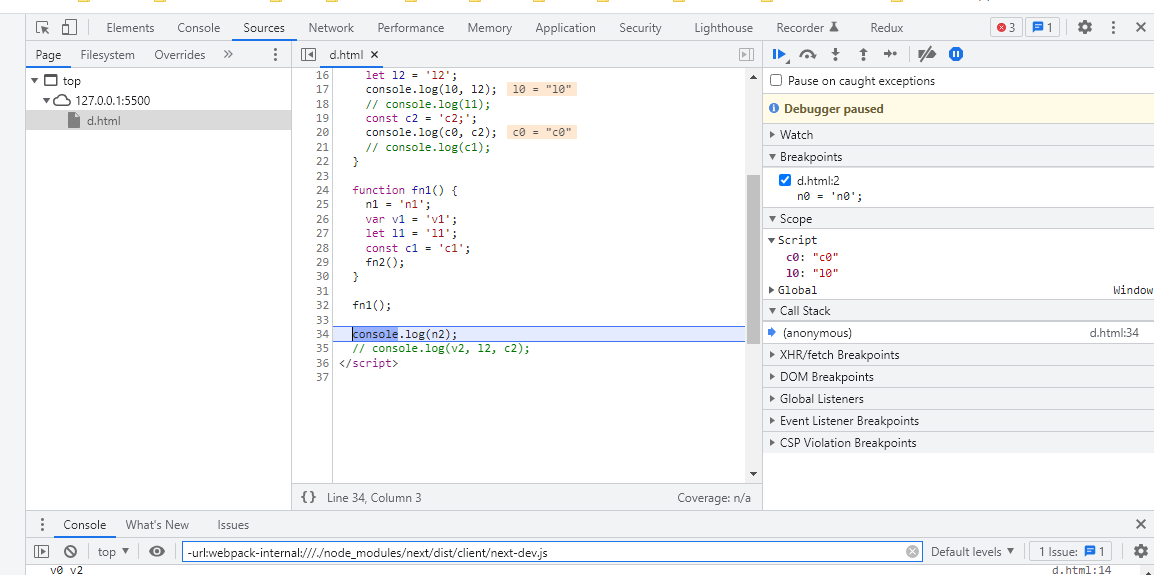
Task: Step into next function call
Action: coord(835,54)
